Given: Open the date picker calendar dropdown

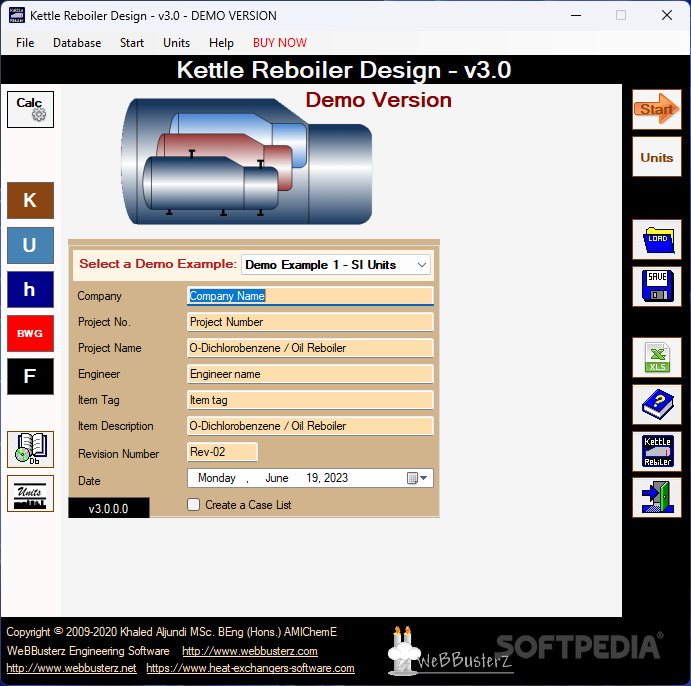Looking at the screenshot, I should click(x=417, y=478).
